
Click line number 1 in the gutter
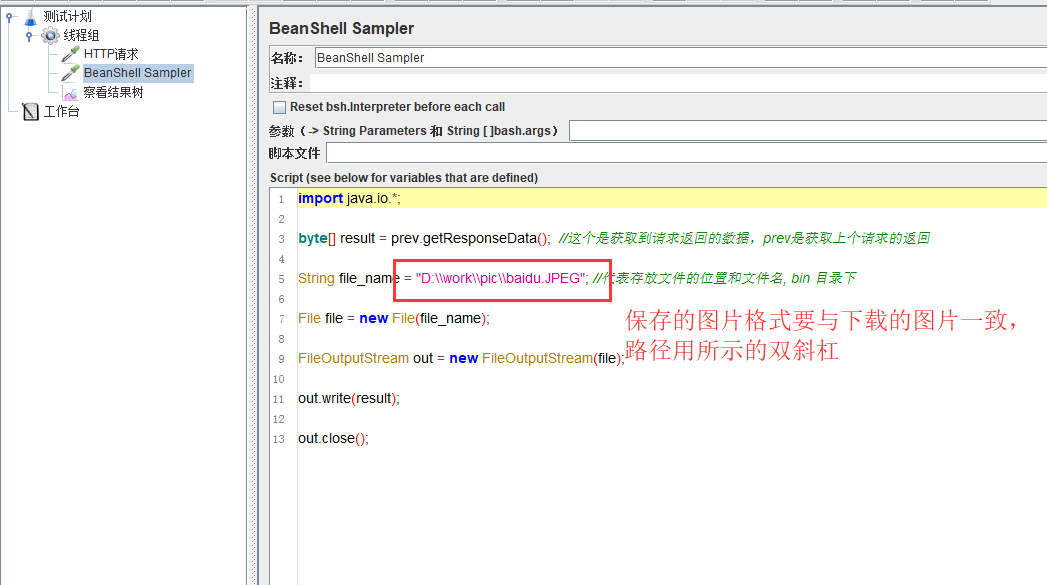point(281,199)
